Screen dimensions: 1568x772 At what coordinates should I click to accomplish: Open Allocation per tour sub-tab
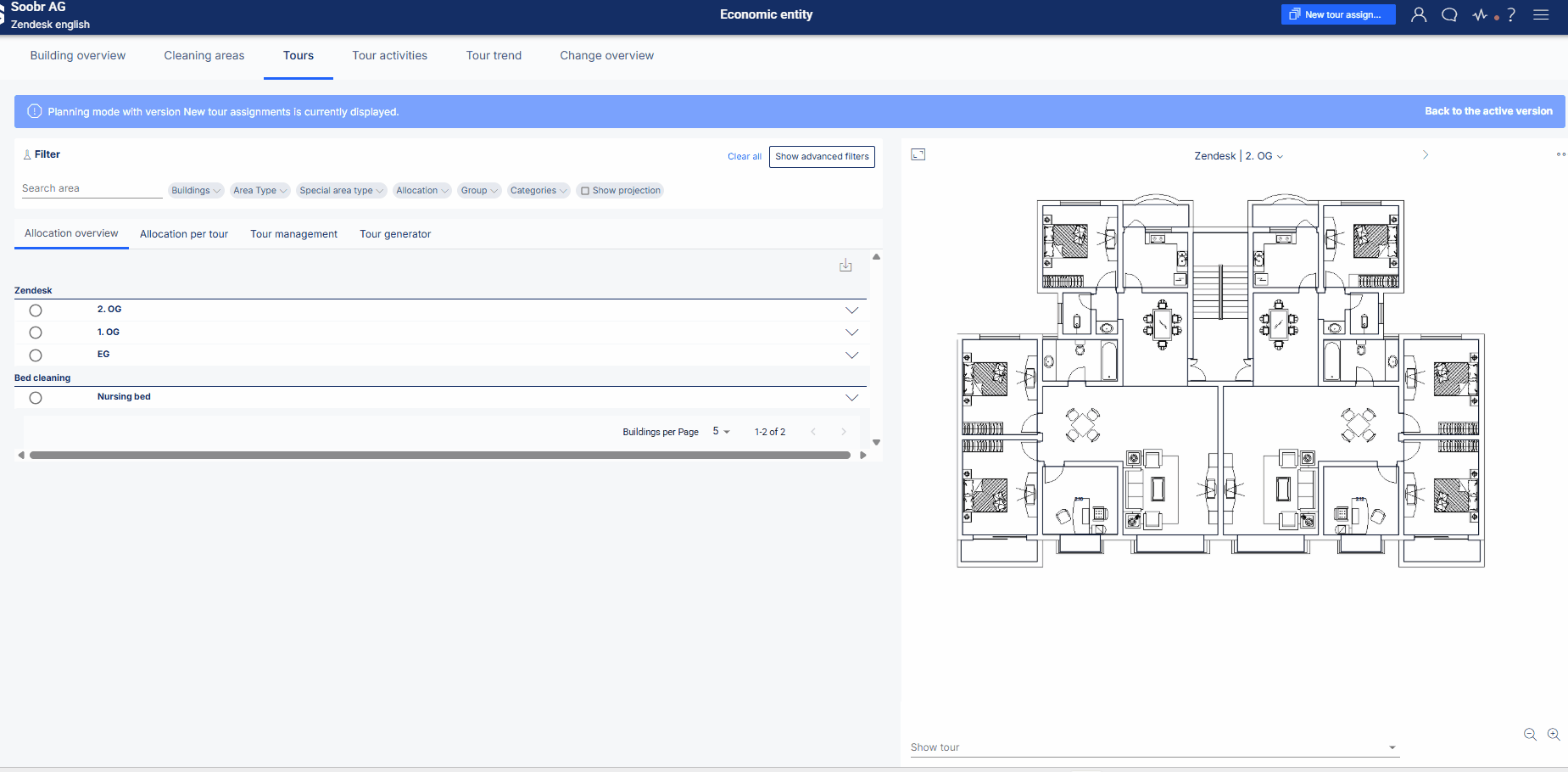[184, 234]
